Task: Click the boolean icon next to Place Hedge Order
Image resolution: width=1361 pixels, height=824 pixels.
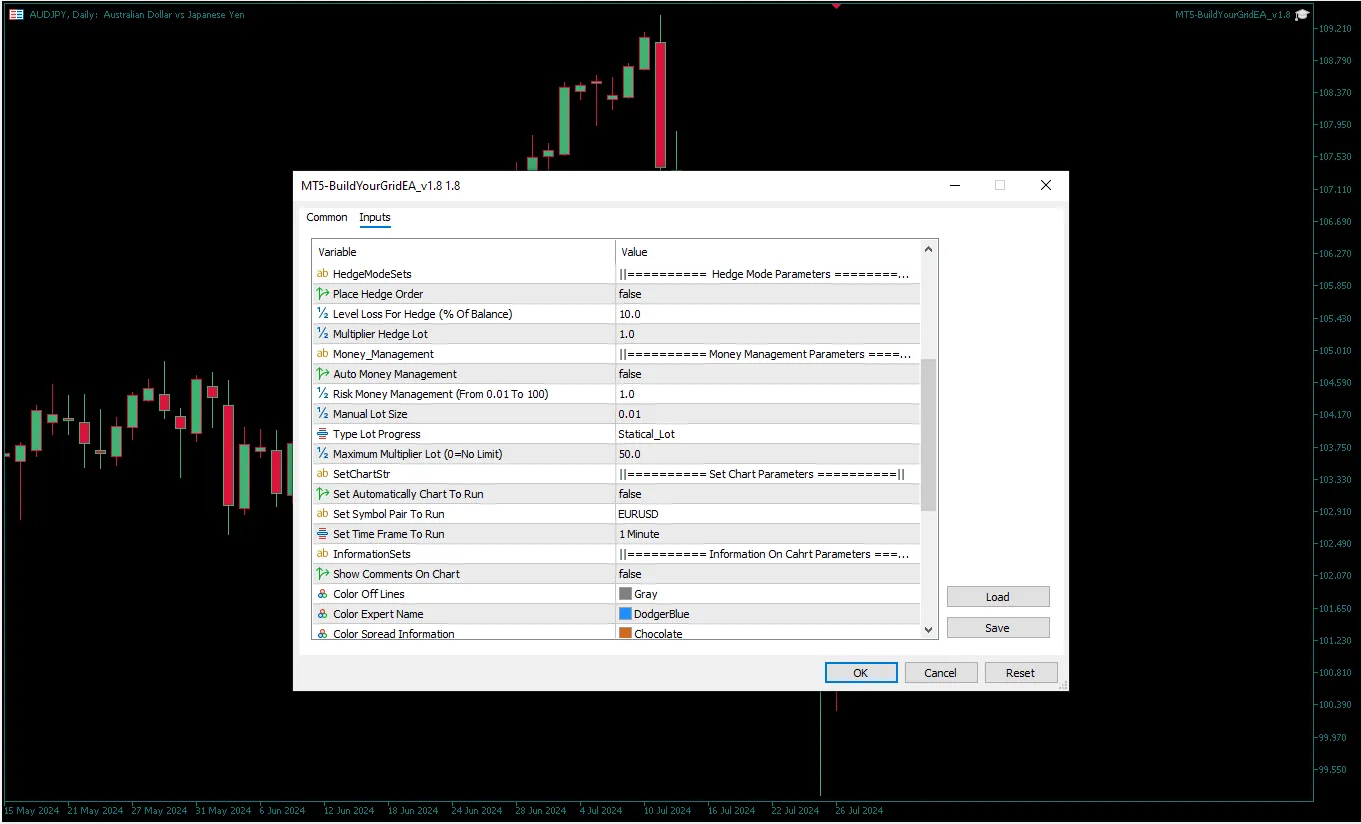Action: pos(323,294)
